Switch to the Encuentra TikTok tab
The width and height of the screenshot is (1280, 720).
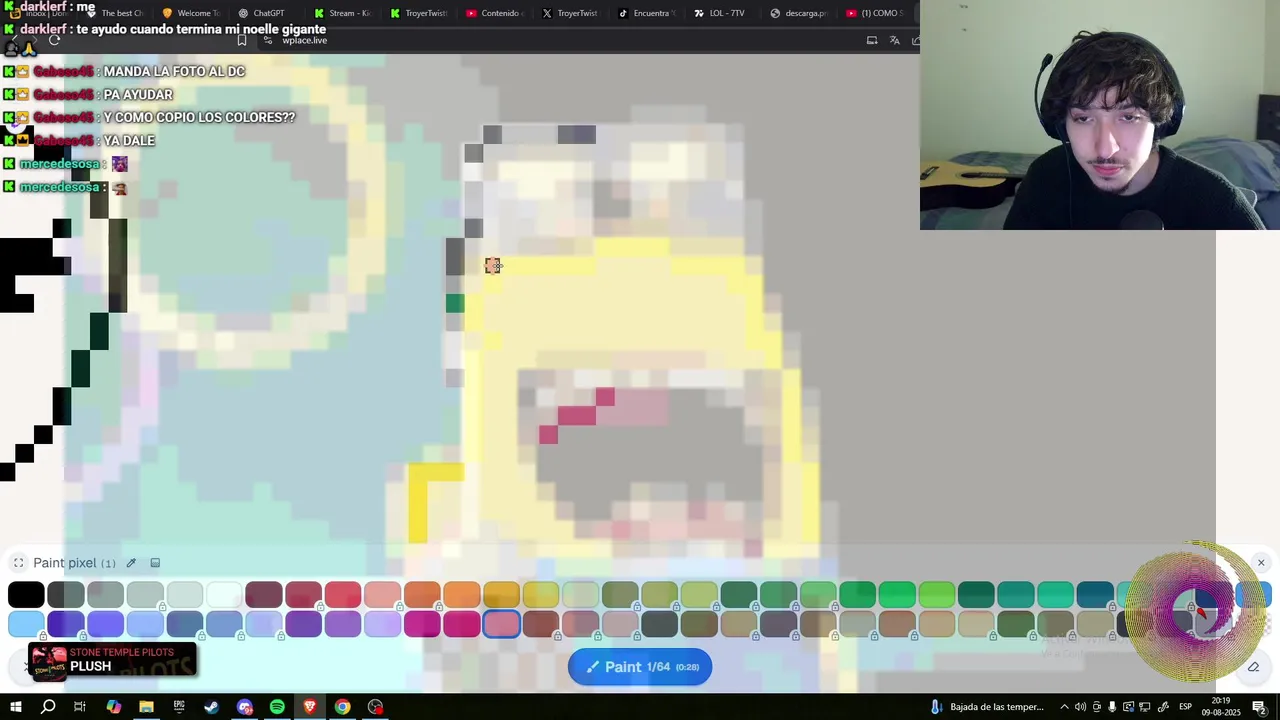647,13
